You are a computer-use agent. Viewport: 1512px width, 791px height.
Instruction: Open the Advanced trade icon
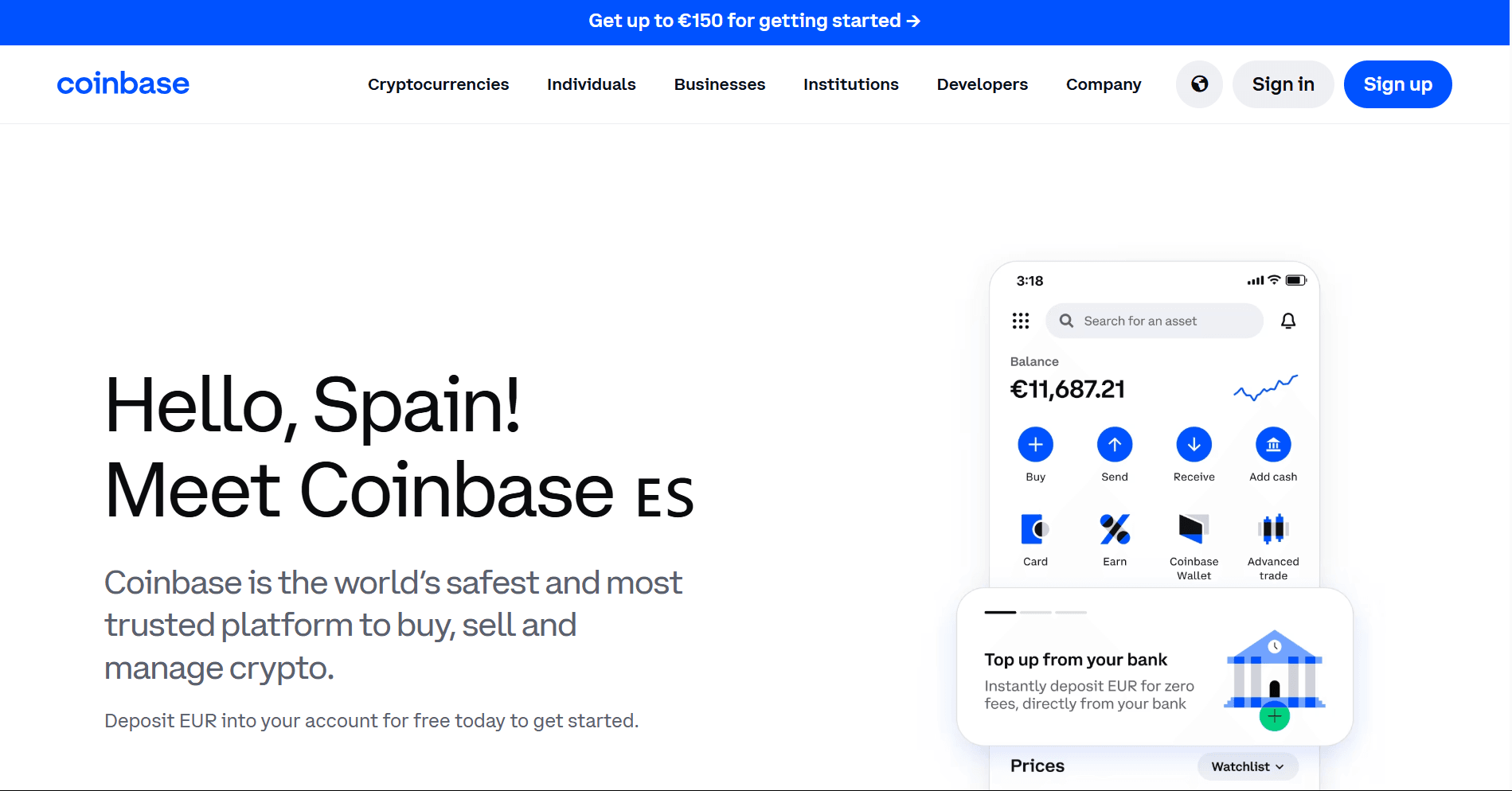point(1272,529)
